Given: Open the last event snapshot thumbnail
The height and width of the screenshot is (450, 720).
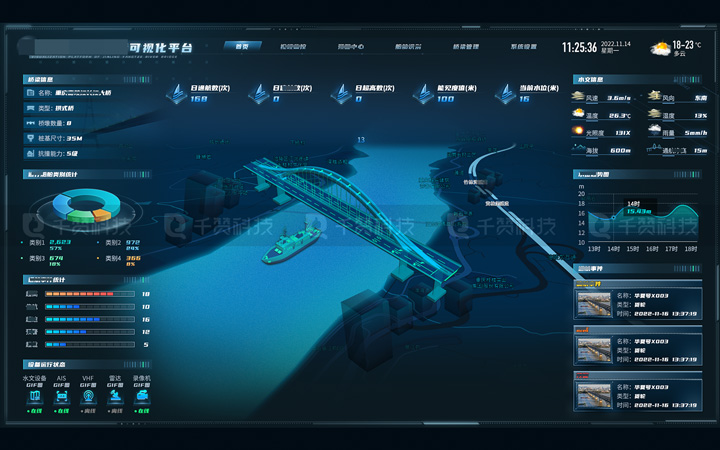Looking at the screenshot, I should pos(593,392).
